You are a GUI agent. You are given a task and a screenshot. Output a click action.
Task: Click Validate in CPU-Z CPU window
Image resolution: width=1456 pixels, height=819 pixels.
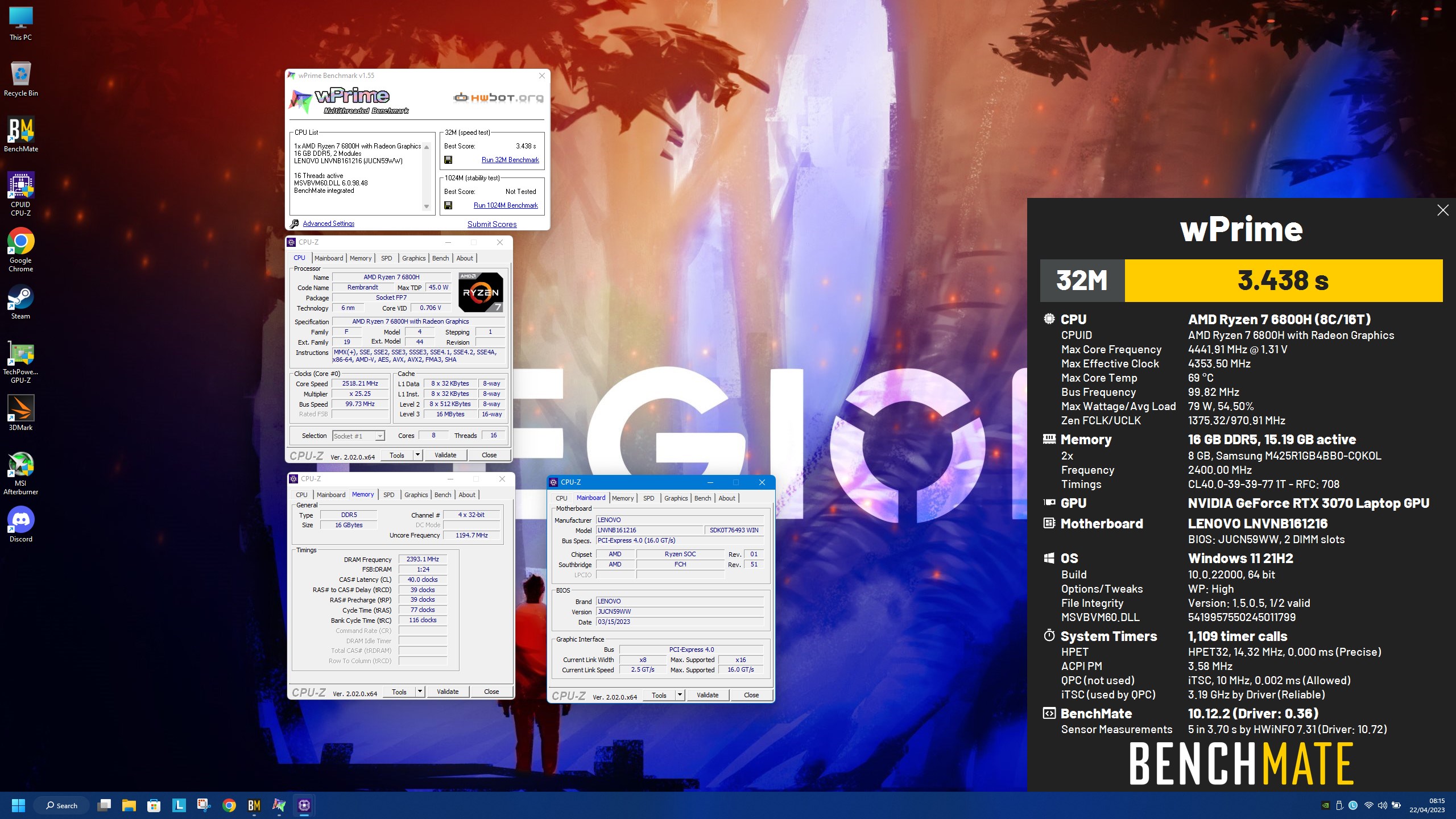[x=445, y=455]
